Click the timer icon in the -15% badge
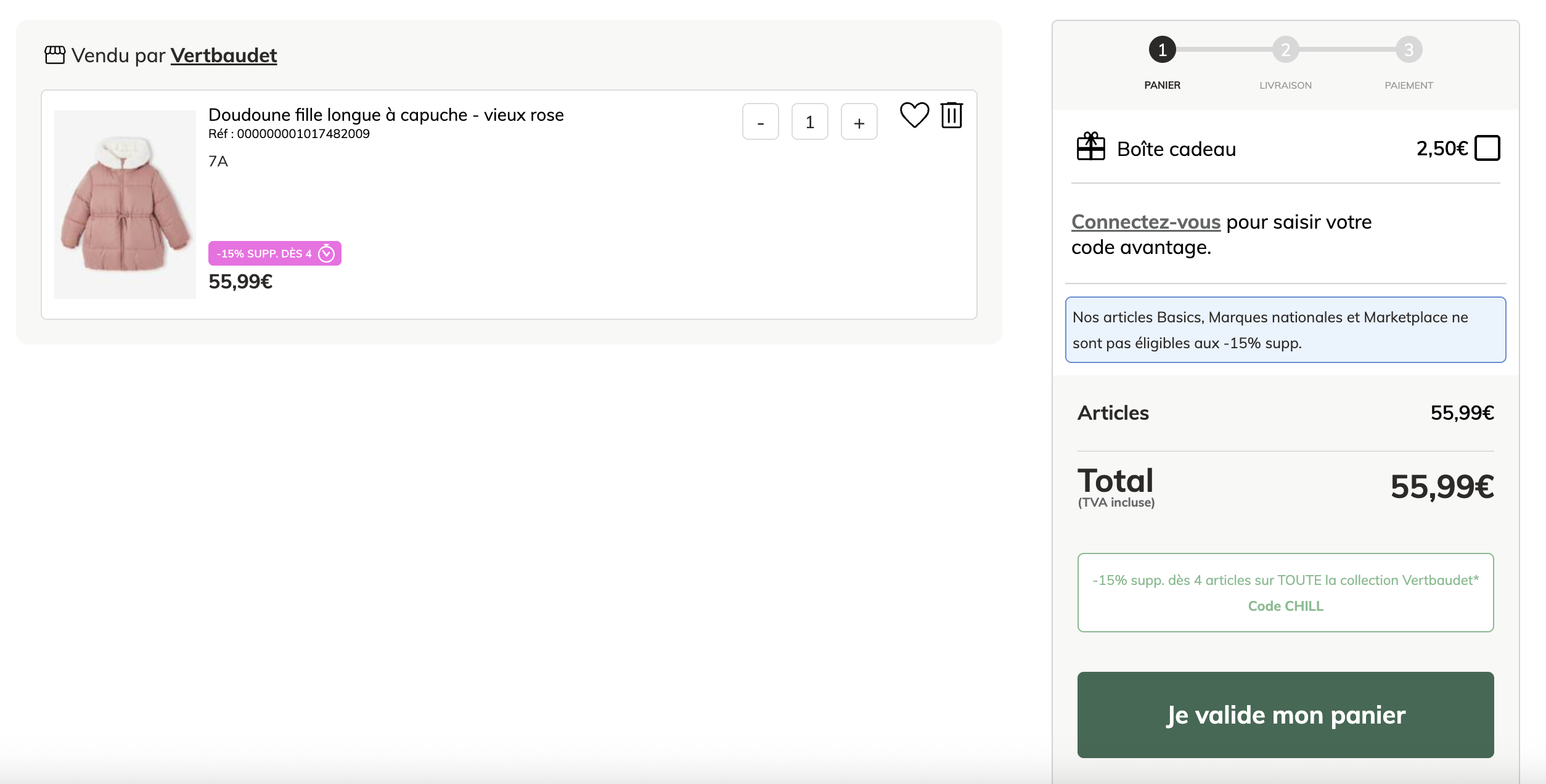The width and height of the screenshot is (1546, 784). coord(326,253)
